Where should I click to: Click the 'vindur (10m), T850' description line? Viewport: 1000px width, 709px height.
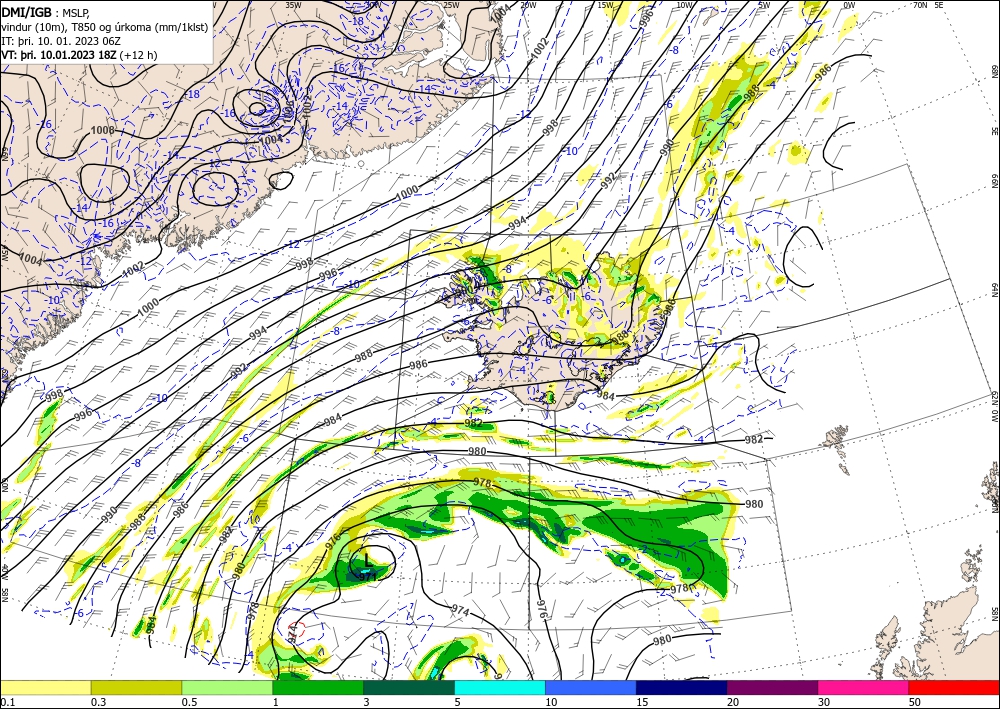(x=105, y=27)
